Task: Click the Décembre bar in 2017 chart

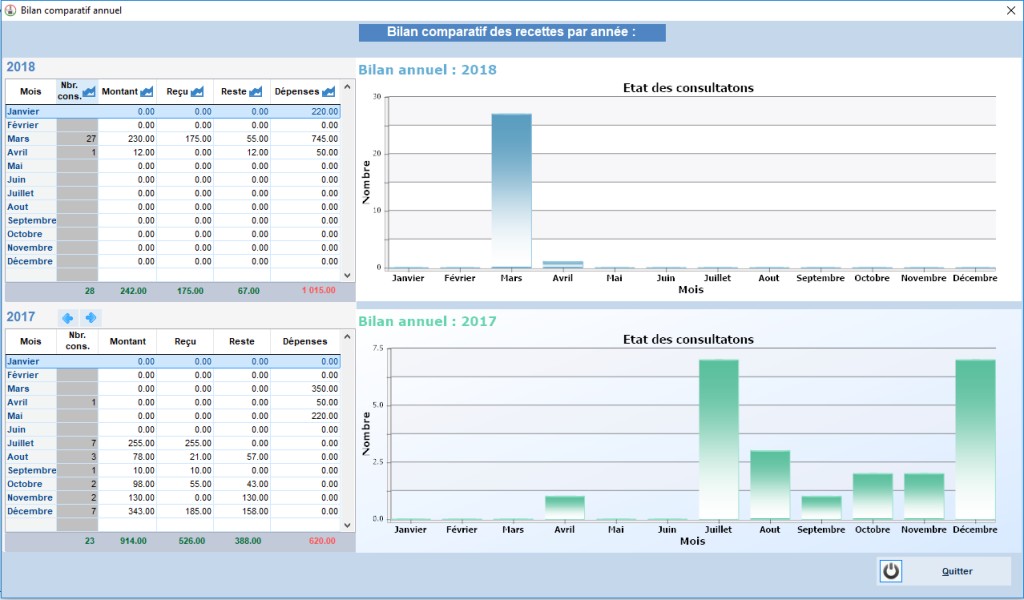Action: 975,438
